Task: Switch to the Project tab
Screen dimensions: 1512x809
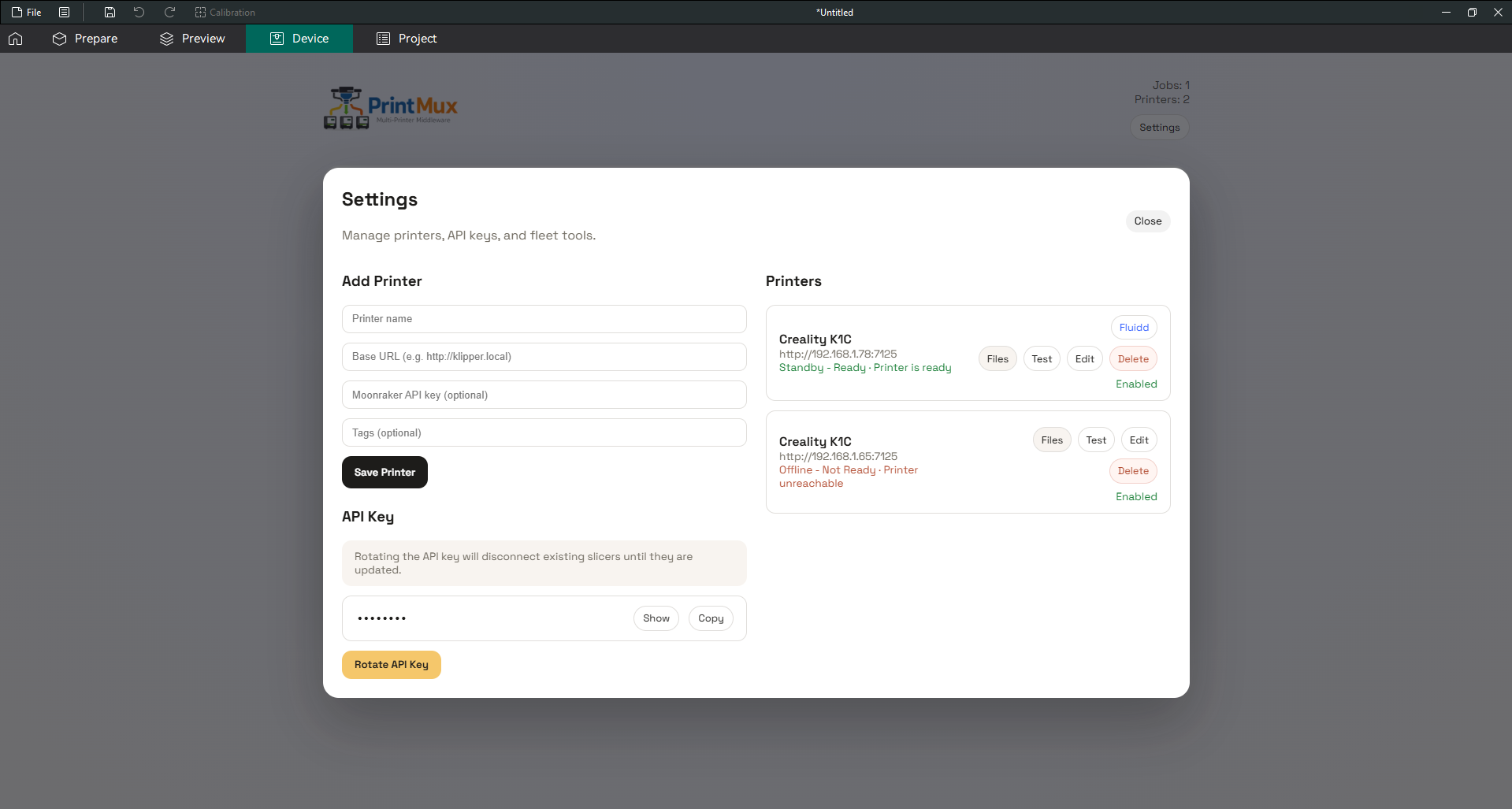Action: (x=407, y=38)
